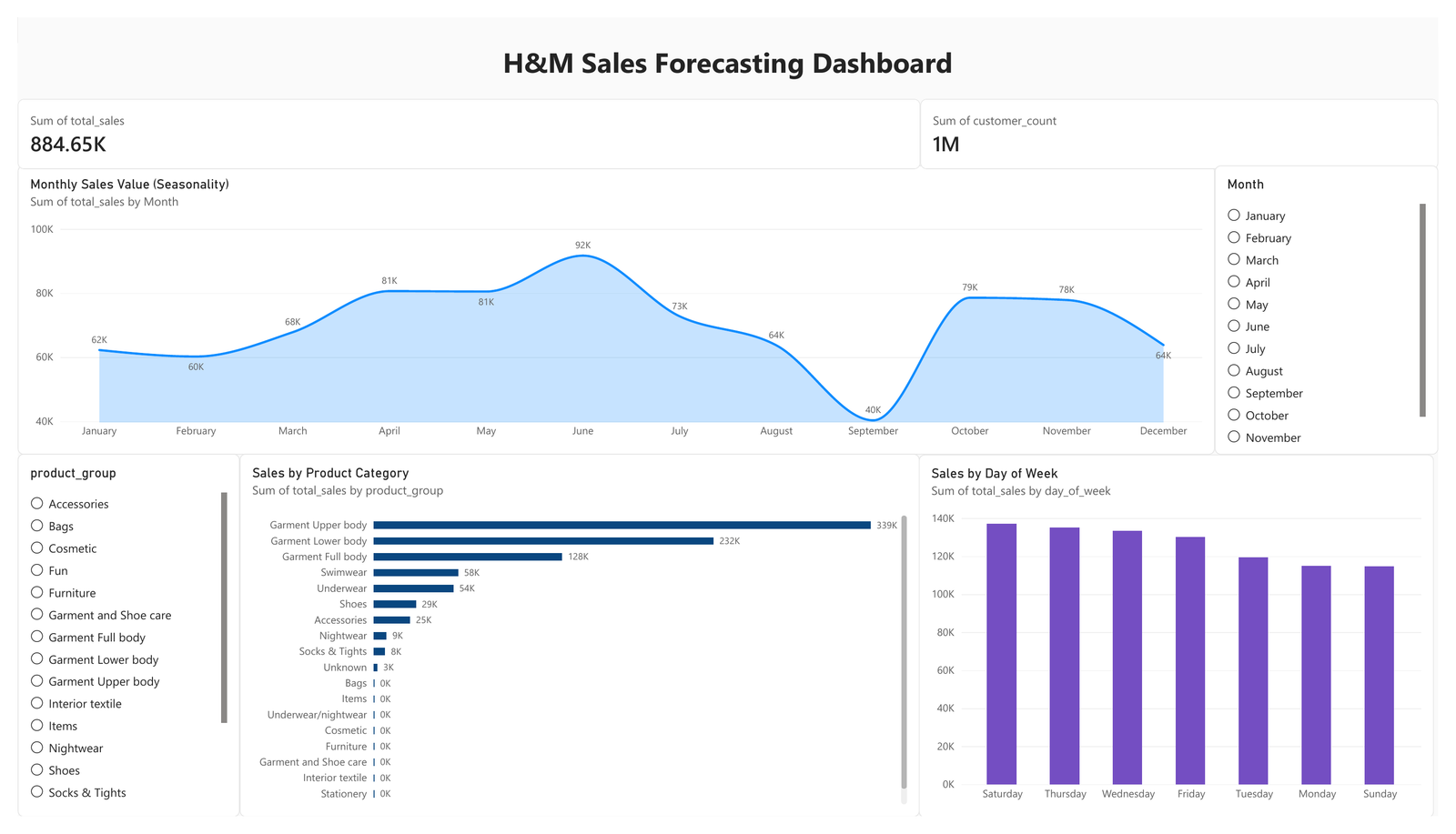Viewport: 1456px width, 834px height.
Task: Click the Monday column in weekday chart
Action: pos(1317,675)
